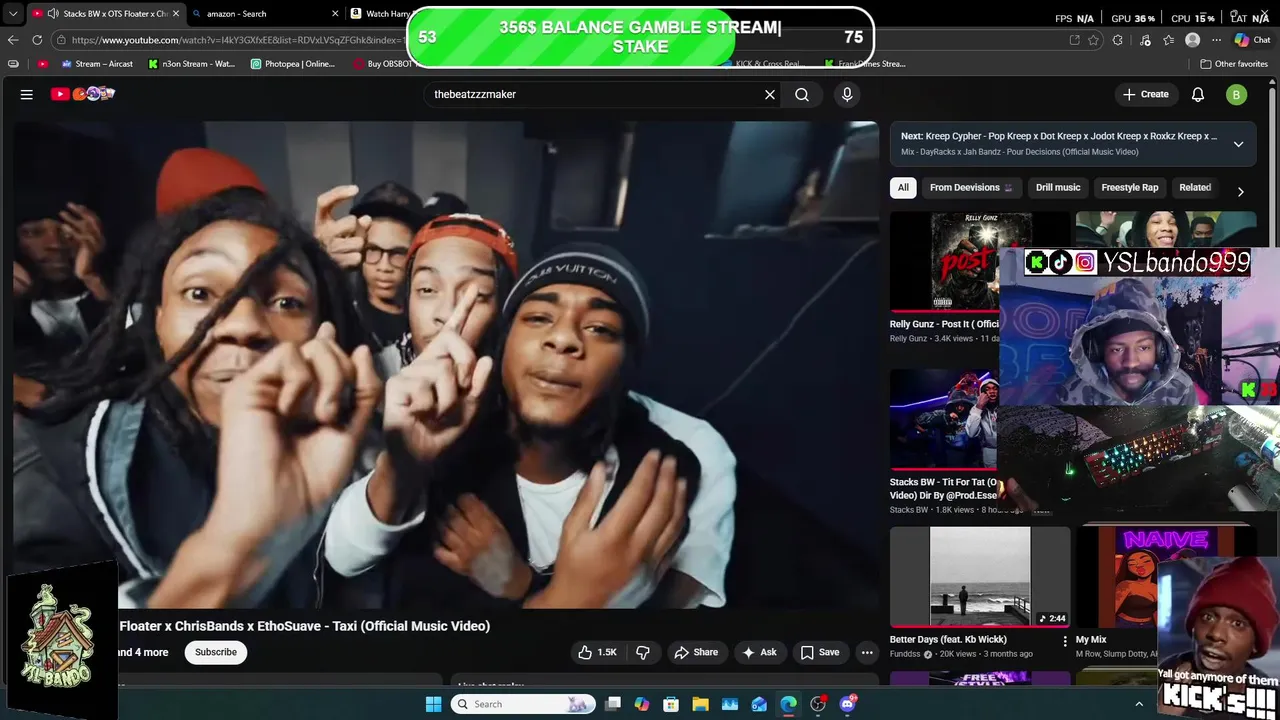Open Relly Gunz - Post It video title
This screenshot has height=720, width=1280.
(944, 324)
